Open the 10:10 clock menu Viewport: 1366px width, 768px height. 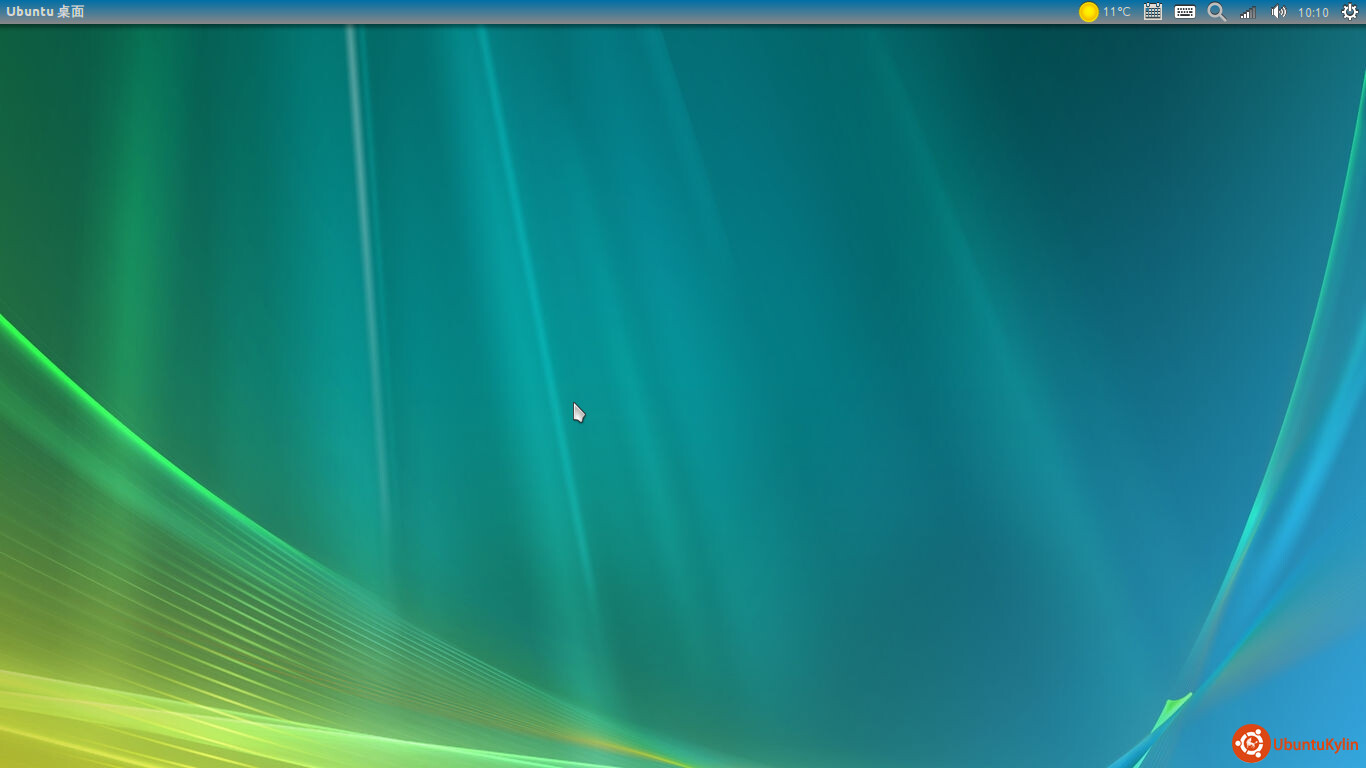(x=1313, y=12)
